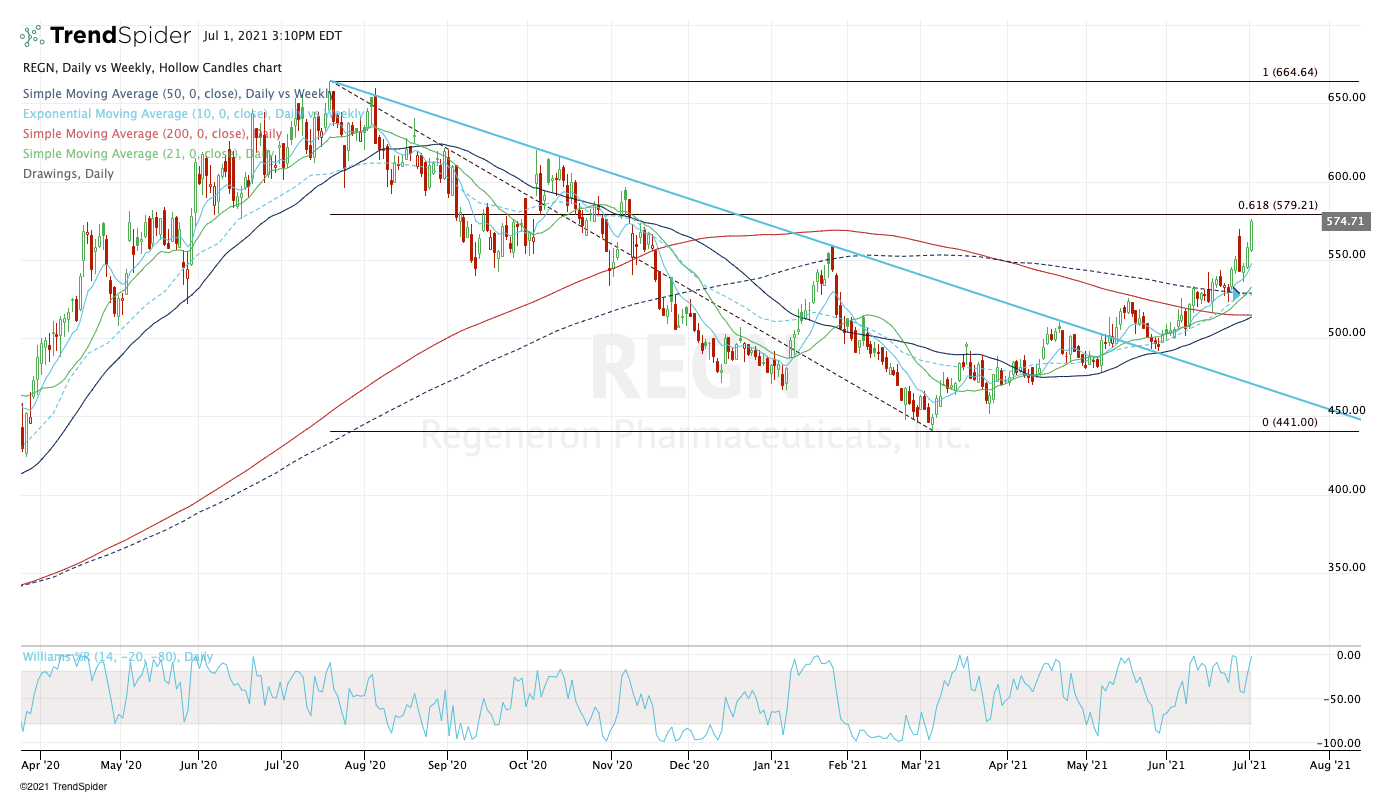Click the current price tag 574.71
The height and width of the screenshot is (796, 1391).
click(1346, 223)
